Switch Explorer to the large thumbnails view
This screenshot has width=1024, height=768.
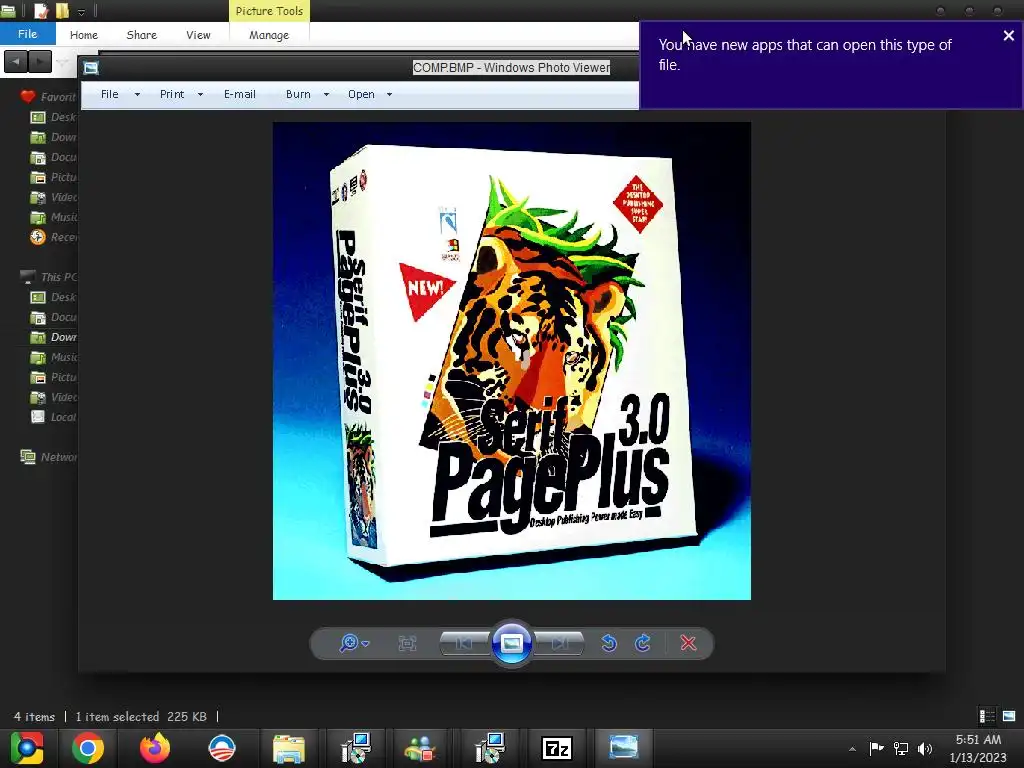pos(1009,716)
